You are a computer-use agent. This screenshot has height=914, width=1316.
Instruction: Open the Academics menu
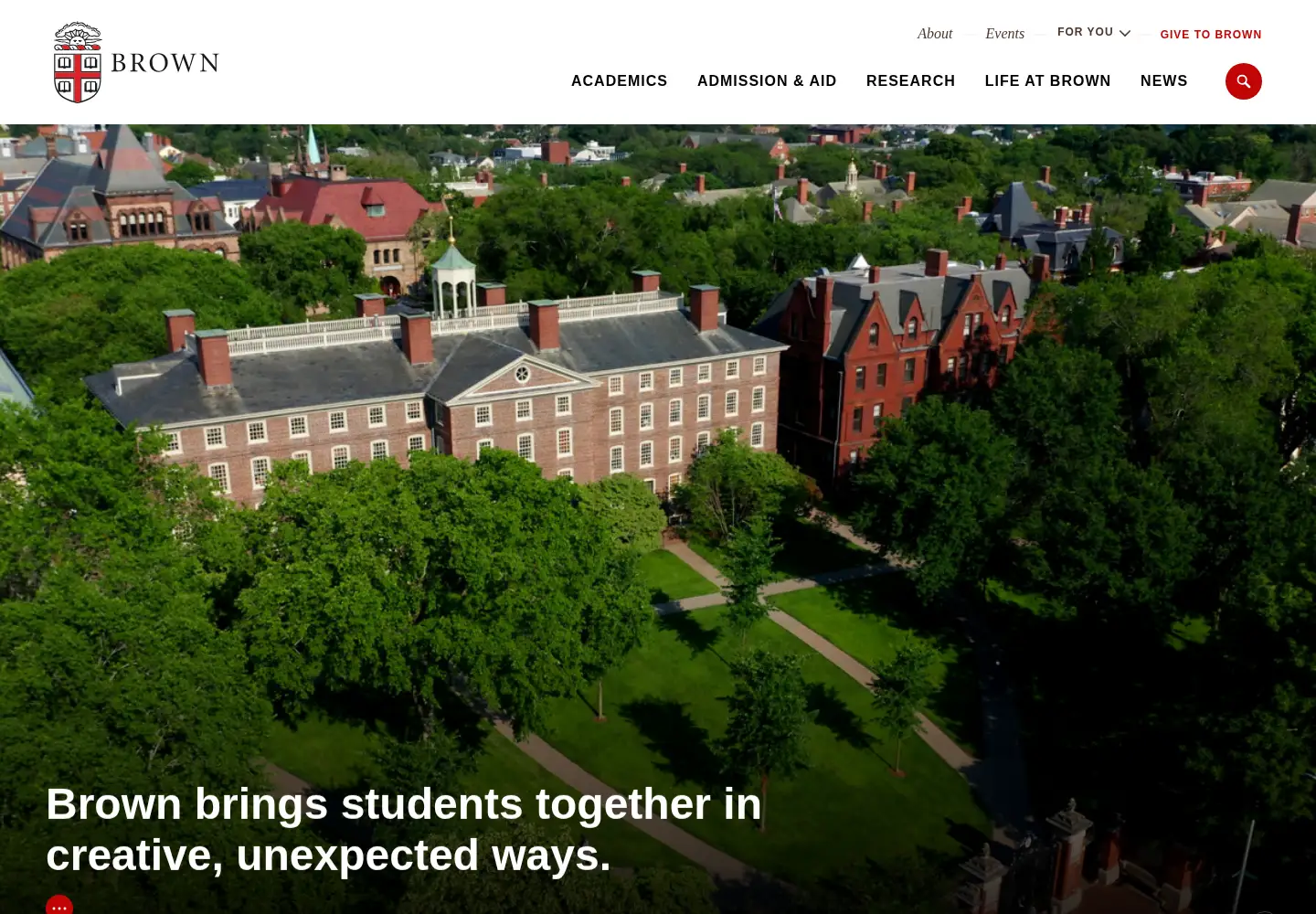coord(620,81)
